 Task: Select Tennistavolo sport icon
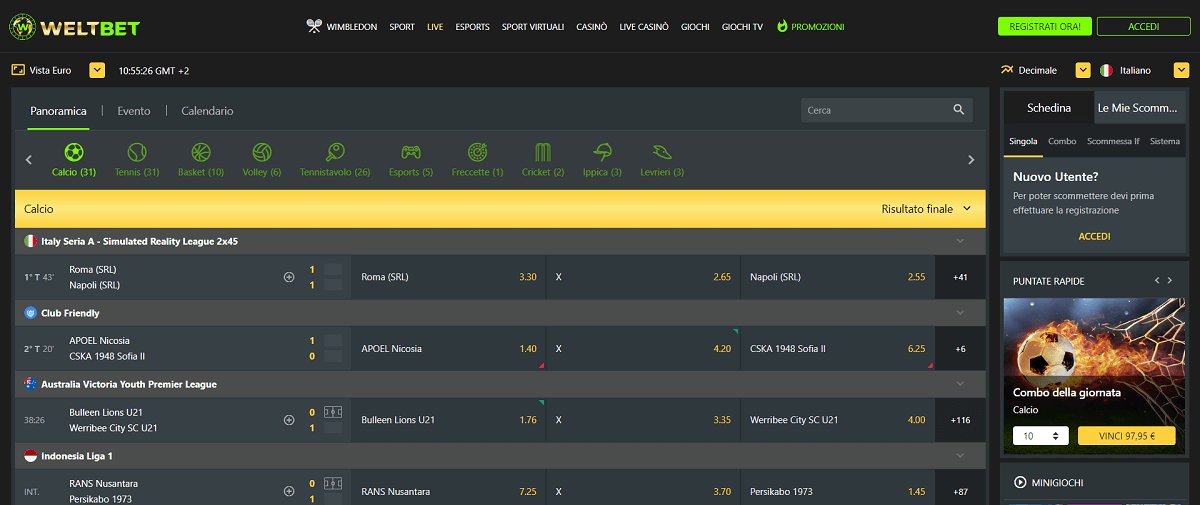point(335,153)
